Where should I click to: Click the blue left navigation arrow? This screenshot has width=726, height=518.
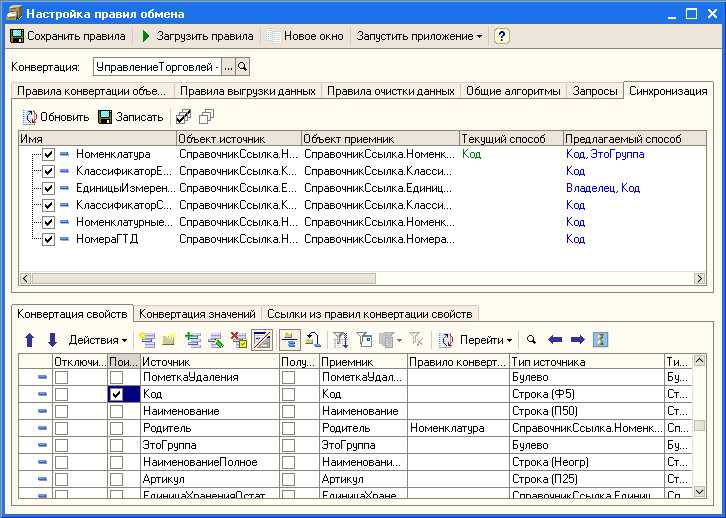(555, 340)
